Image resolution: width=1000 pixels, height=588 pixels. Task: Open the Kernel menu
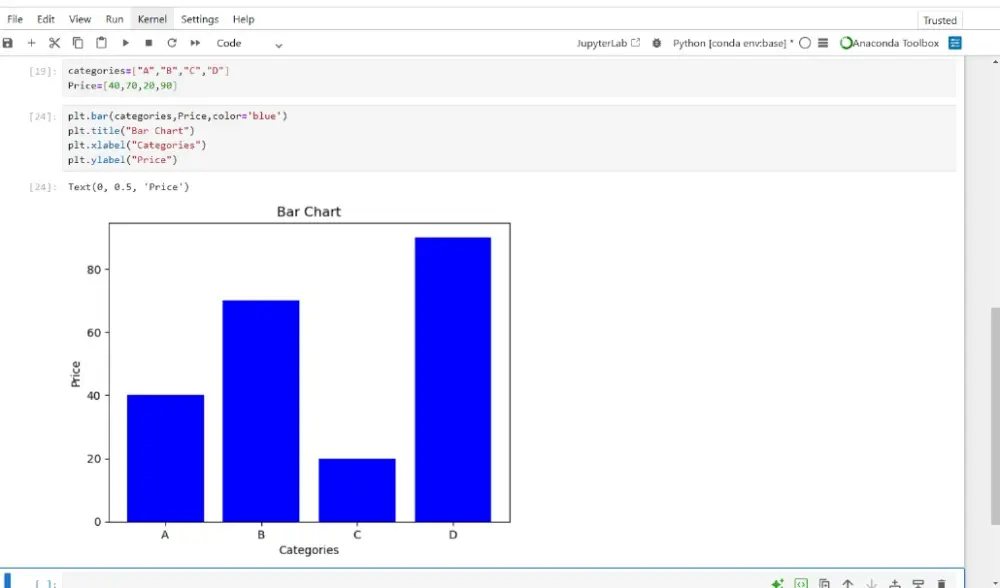click(x=152, y=18)
